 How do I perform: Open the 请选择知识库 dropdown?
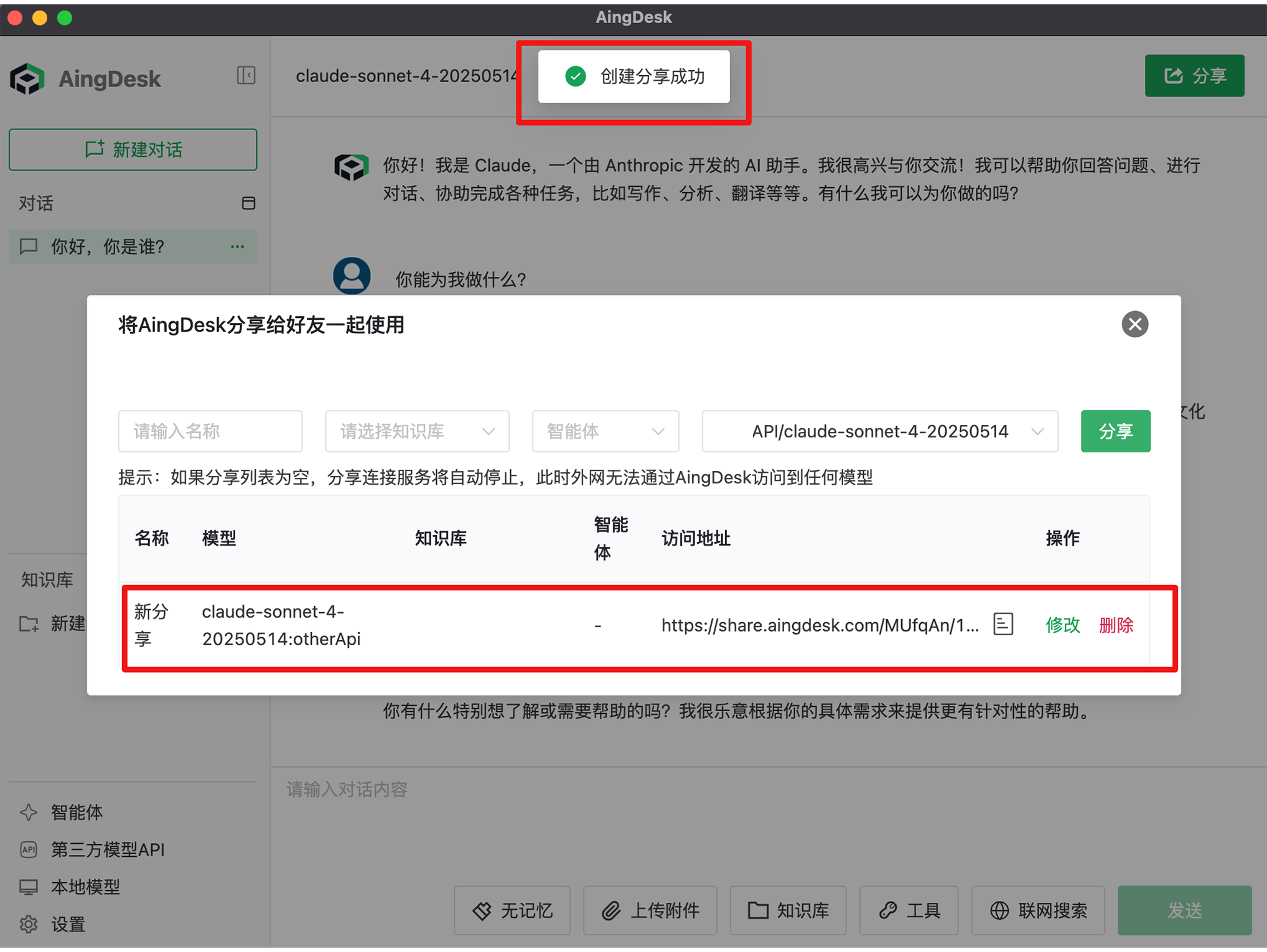coord(417,431)
